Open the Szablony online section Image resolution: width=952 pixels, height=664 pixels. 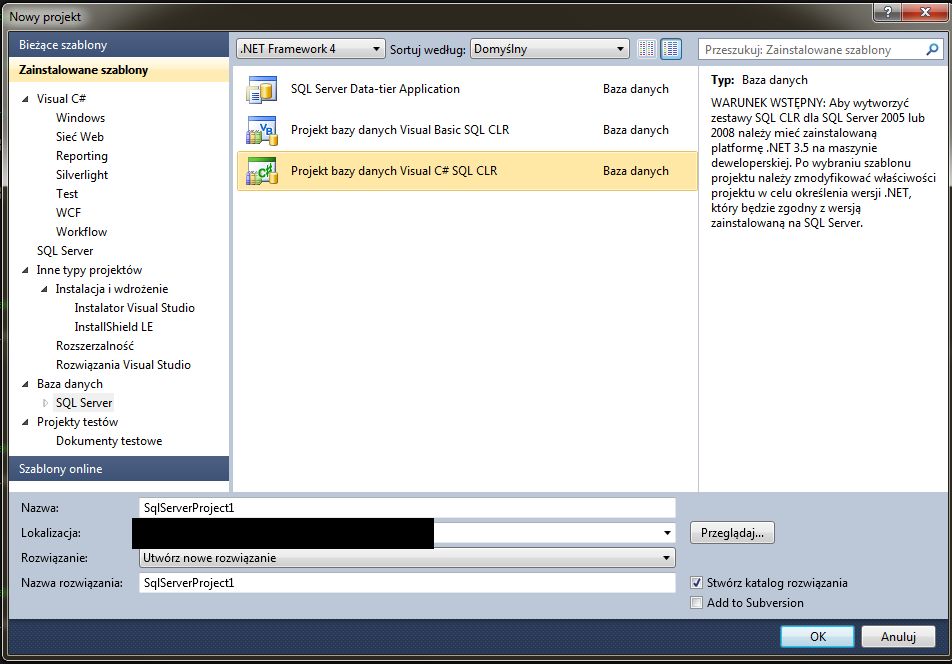tap(119, 469)
